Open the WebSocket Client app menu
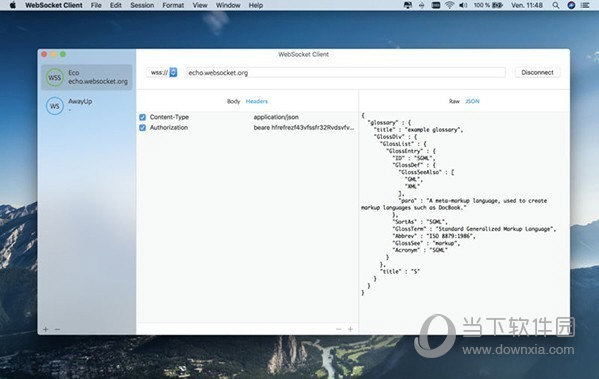Image resolution: width=599 pixels, height=379 pixels. (54, 5)
